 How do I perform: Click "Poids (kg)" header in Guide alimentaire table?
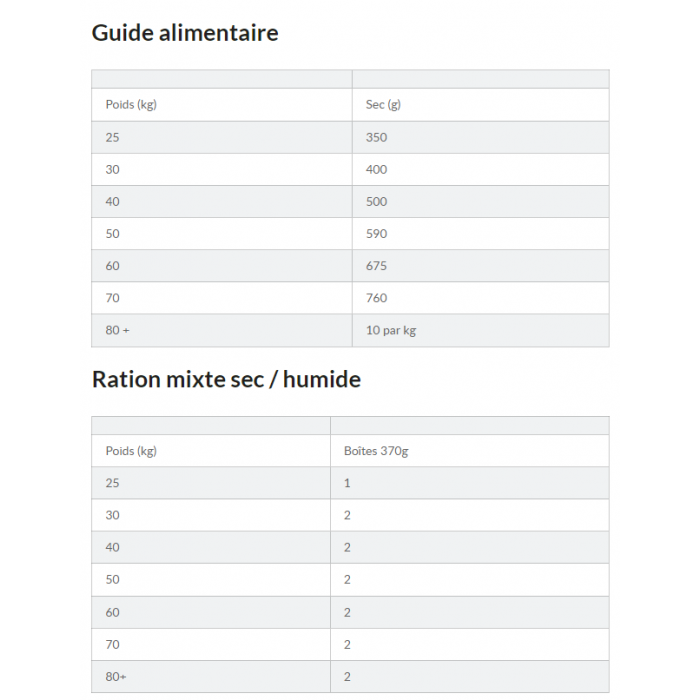[x=131, y=105]
